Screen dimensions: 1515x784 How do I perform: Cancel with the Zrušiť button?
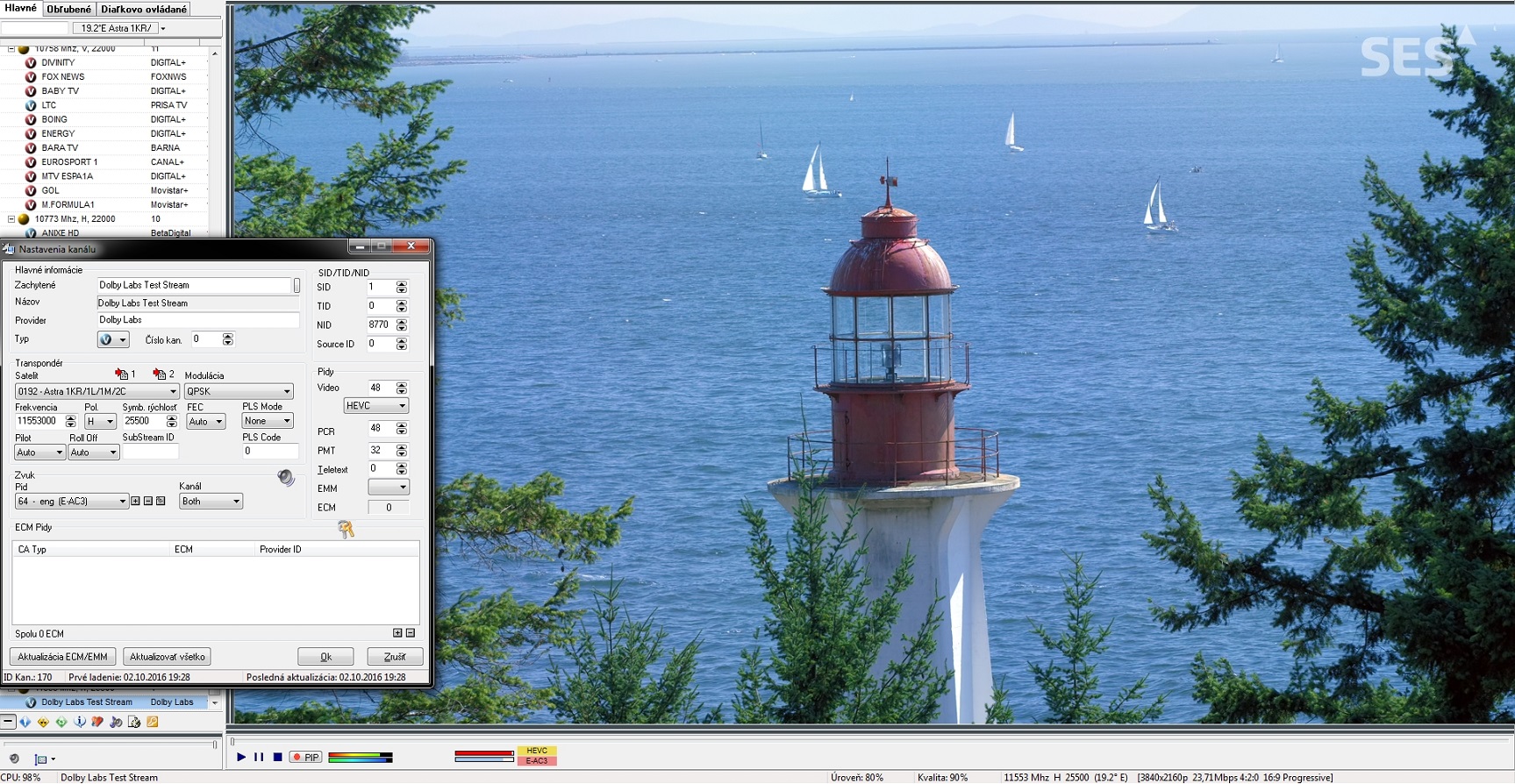(395, 656)
